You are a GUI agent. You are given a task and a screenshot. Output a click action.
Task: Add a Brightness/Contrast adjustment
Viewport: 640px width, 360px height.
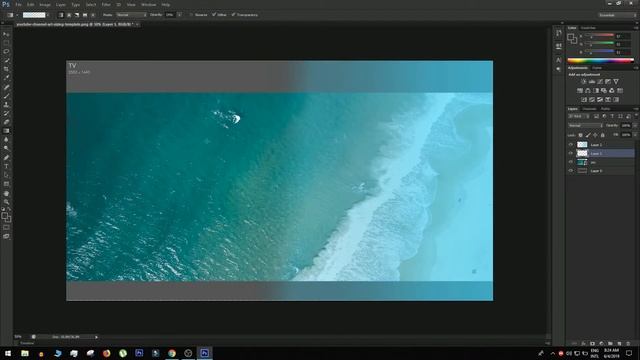coord(583,82)
